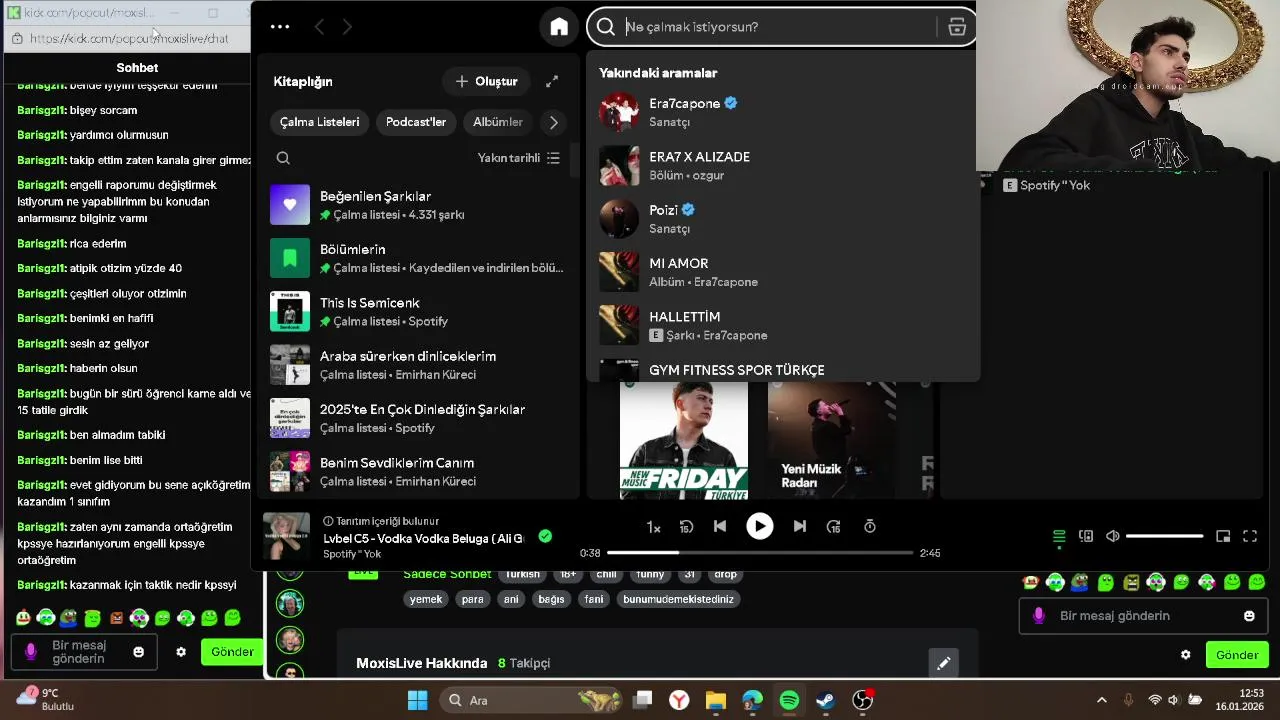1280x720 pixels.
Task: Click purple microphone icon in left chat
Action: pos(30,652)
